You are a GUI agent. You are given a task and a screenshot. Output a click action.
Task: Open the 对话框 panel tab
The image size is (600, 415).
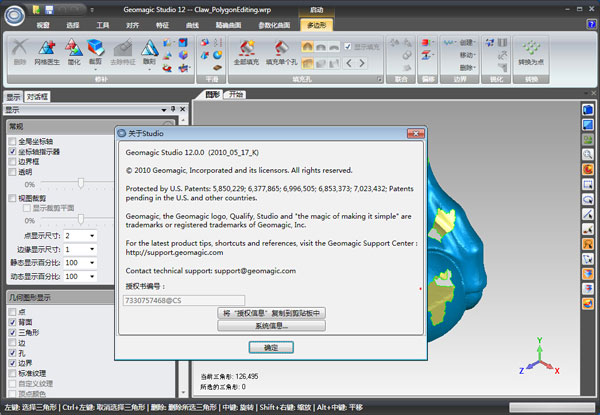tap(39, 97)
